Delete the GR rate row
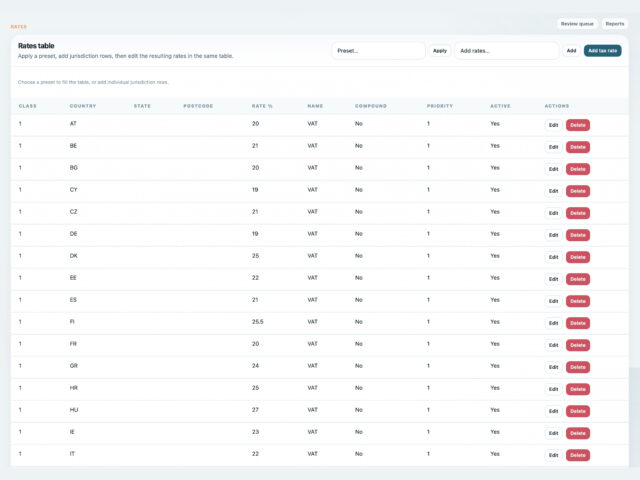640x480 pixels. pyautogui.click(x=578, y=367)
